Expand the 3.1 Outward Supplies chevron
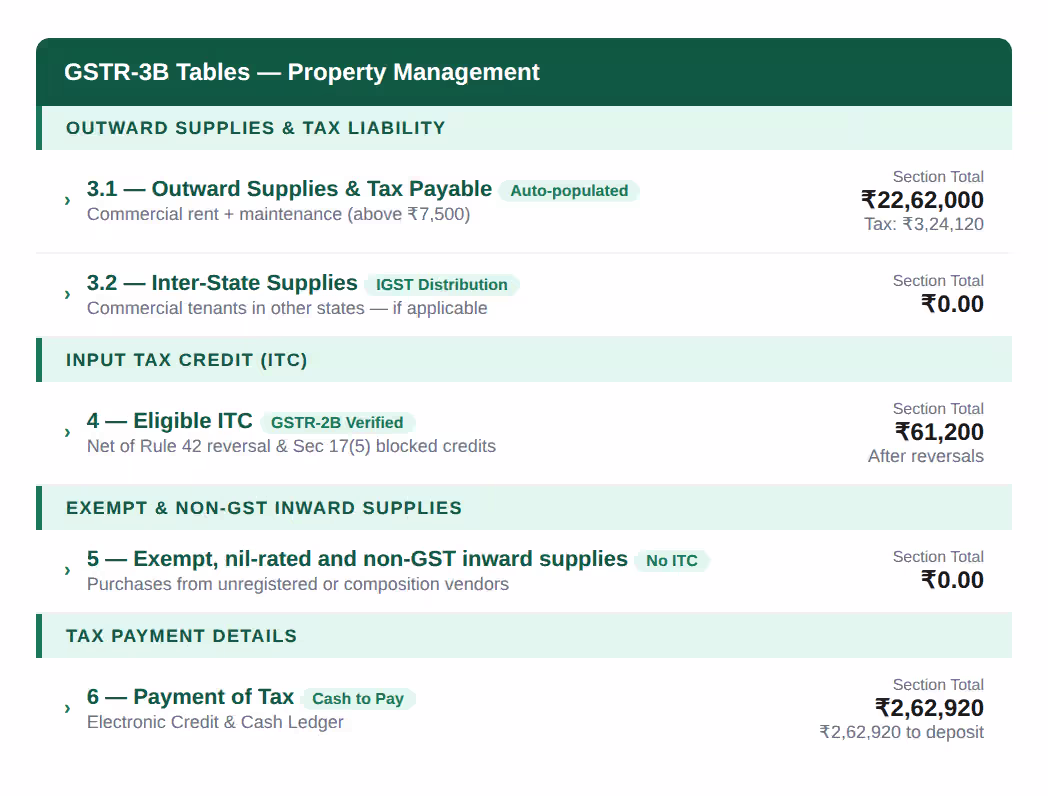Image resolution: width=1048 pixels, height=796 pixels. tap(68, 201)
